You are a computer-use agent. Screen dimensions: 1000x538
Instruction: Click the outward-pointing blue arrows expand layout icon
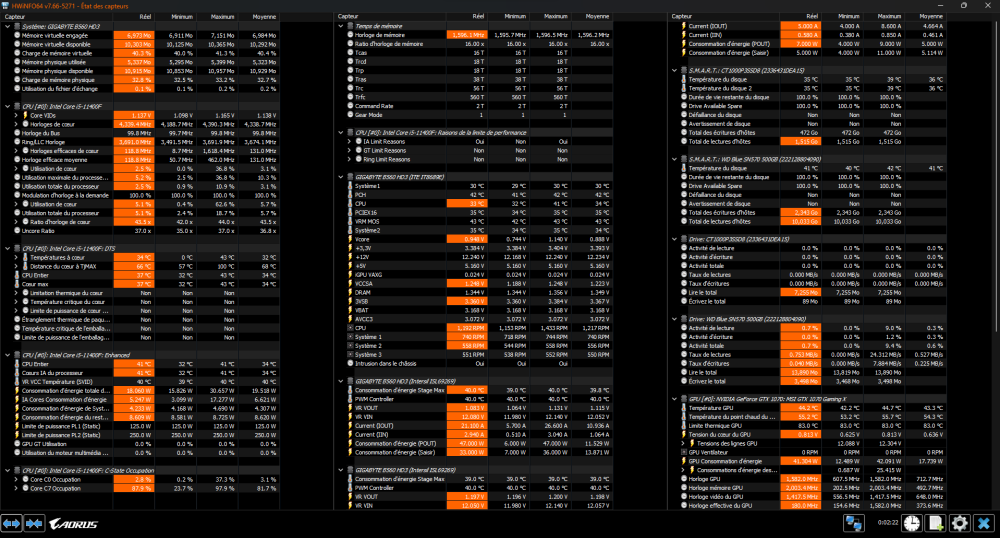[11, 523]
